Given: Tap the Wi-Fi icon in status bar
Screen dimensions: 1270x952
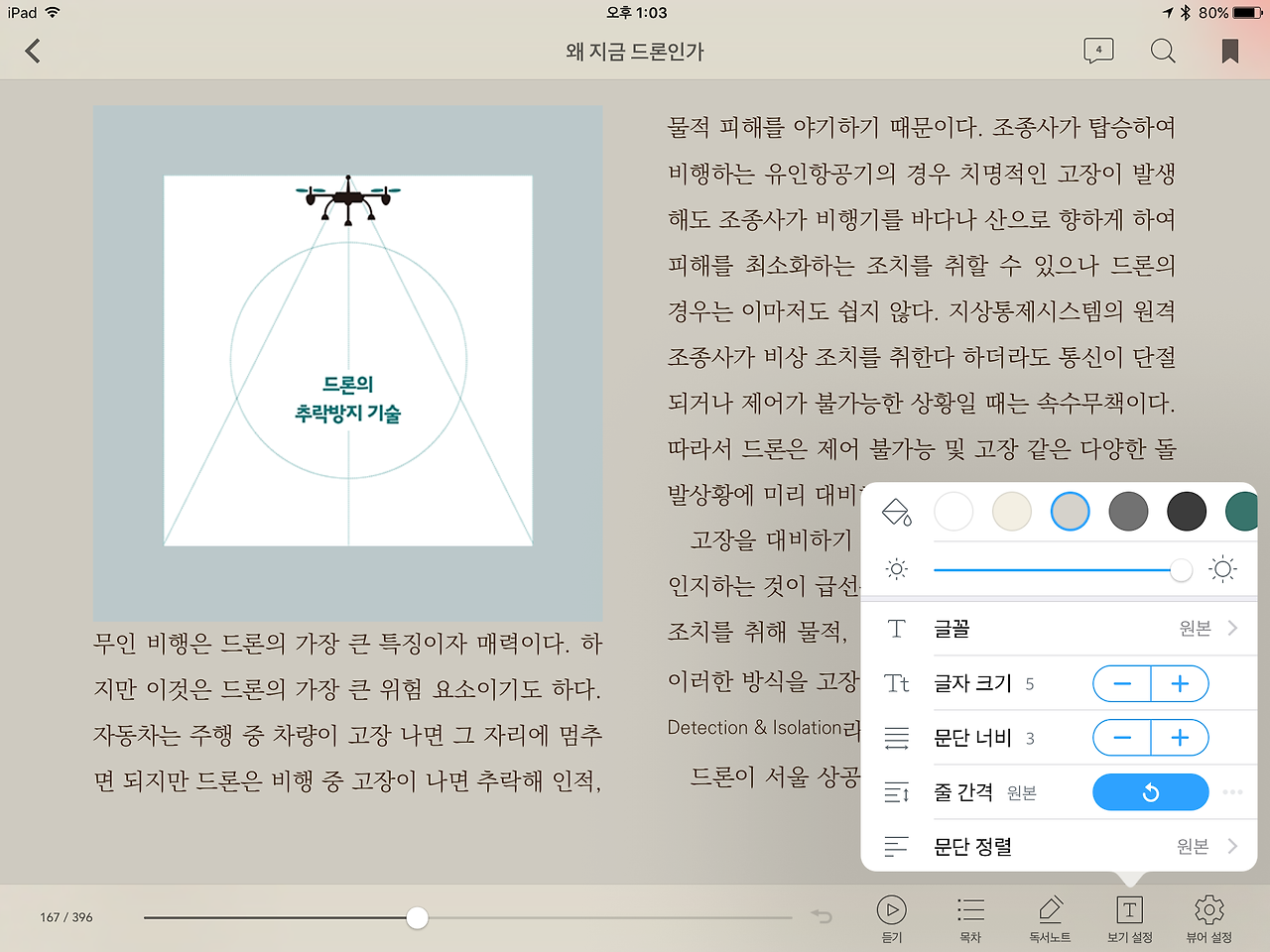Looking at the screenshot, I should 53,12.
